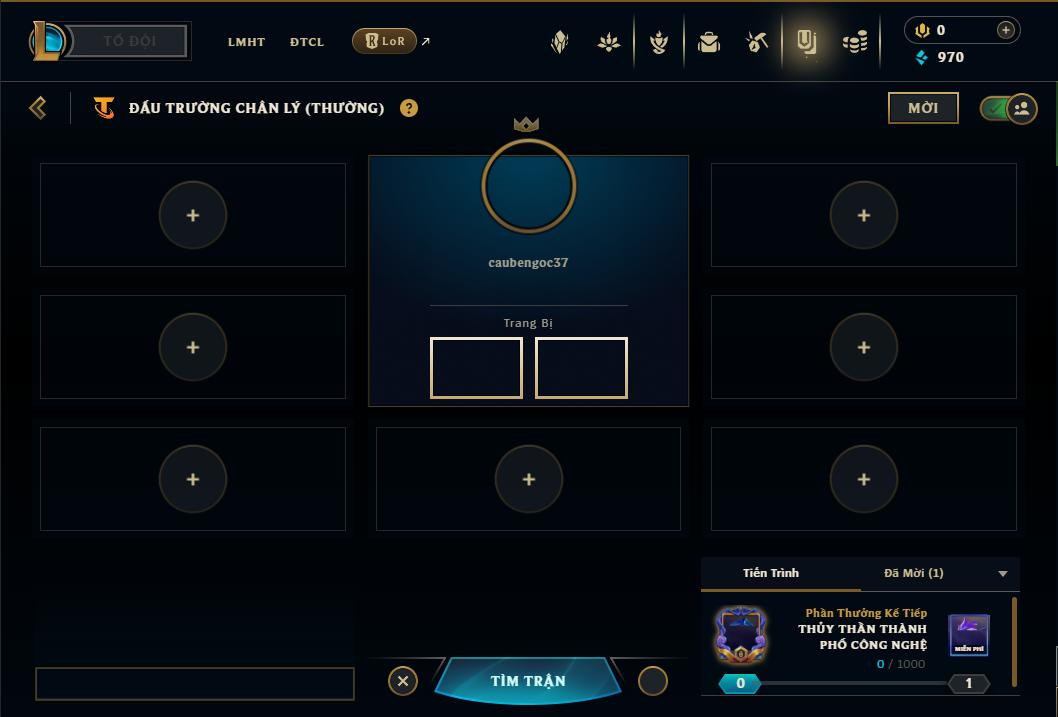Click the plus button to buy RP
Viewport: 1058px width, 717px height.
click(1005, 30)
